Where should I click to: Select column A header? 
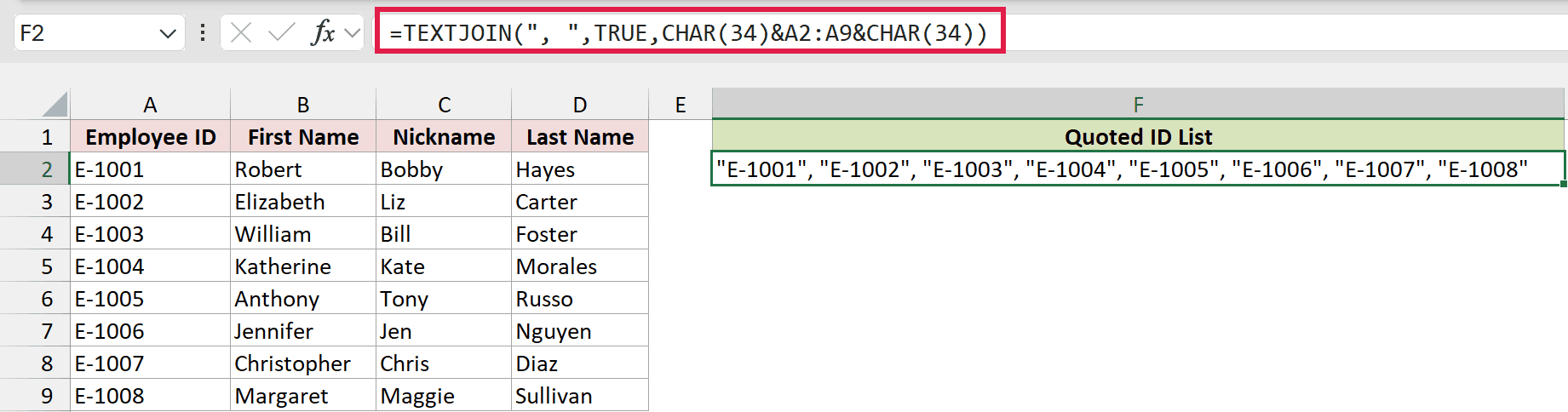pos(150,105)
